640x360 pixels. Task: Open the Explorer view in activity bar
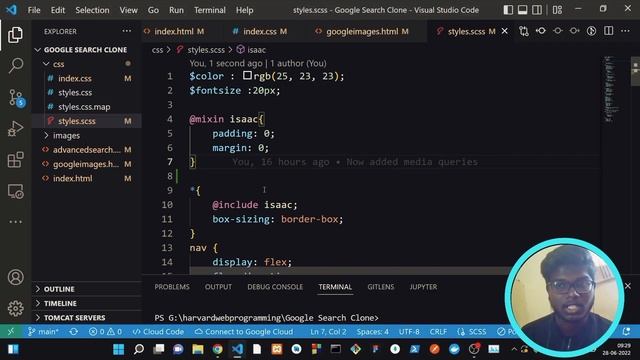pyautogui.click(x=15, y=35)
